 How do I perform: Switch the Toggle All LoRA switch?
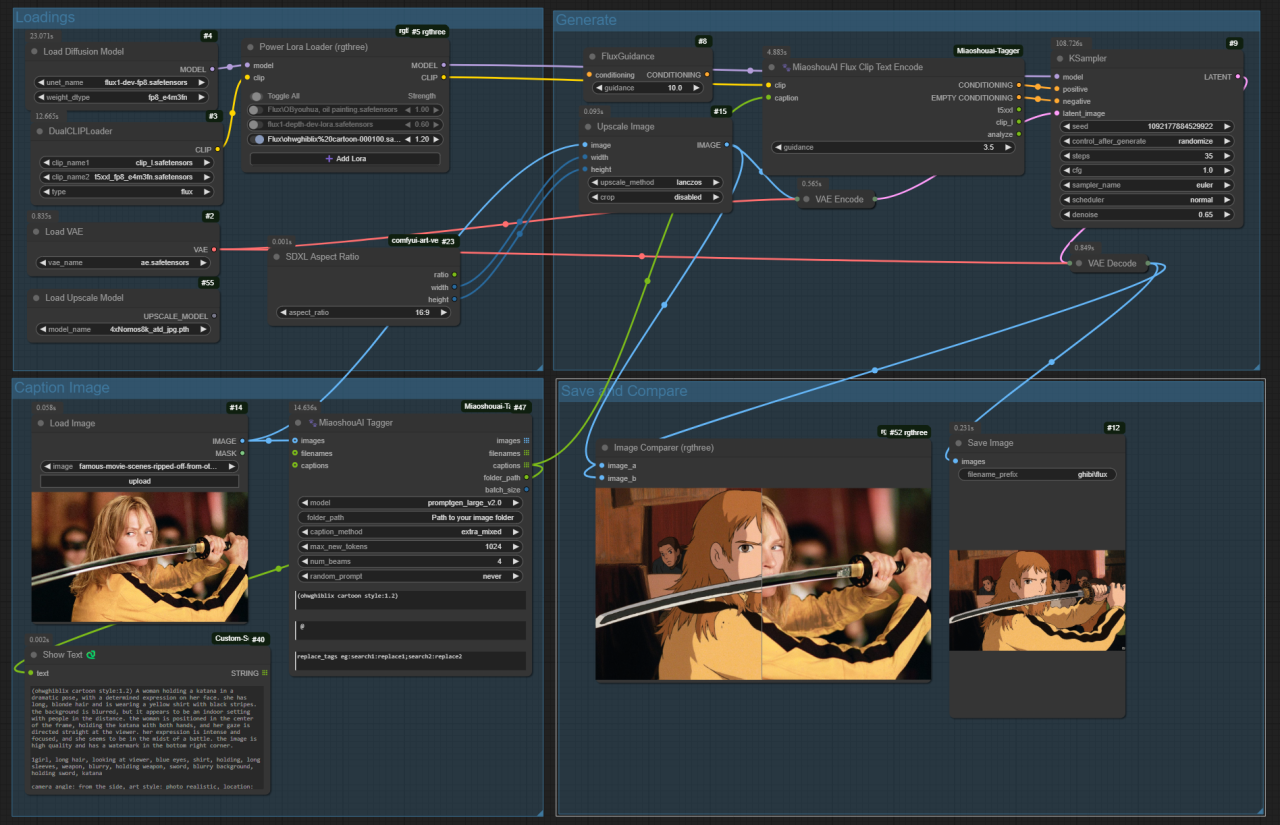pos(257,96)
